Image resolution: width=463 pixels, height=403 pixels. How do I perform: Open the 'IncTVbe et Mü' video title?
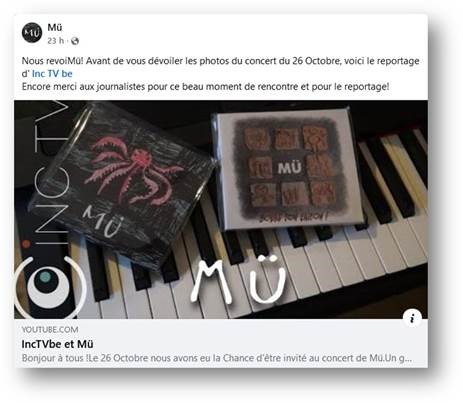click(x=57, y=344)
